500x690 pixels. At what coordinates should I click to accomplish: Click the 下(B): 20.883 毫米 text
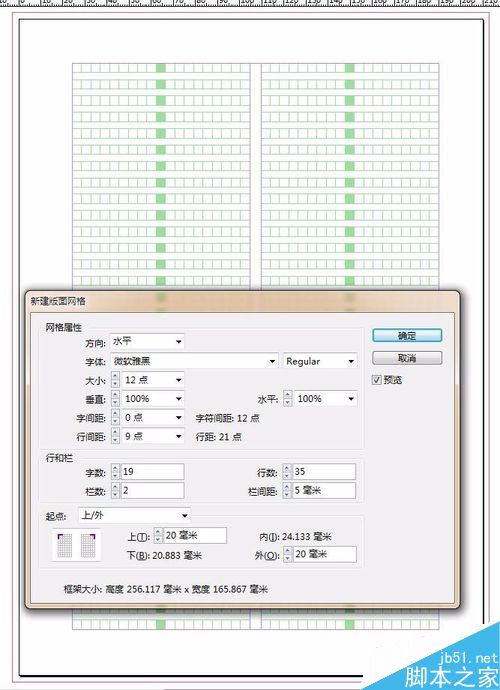pyautogui.click(x=164, y=556)
